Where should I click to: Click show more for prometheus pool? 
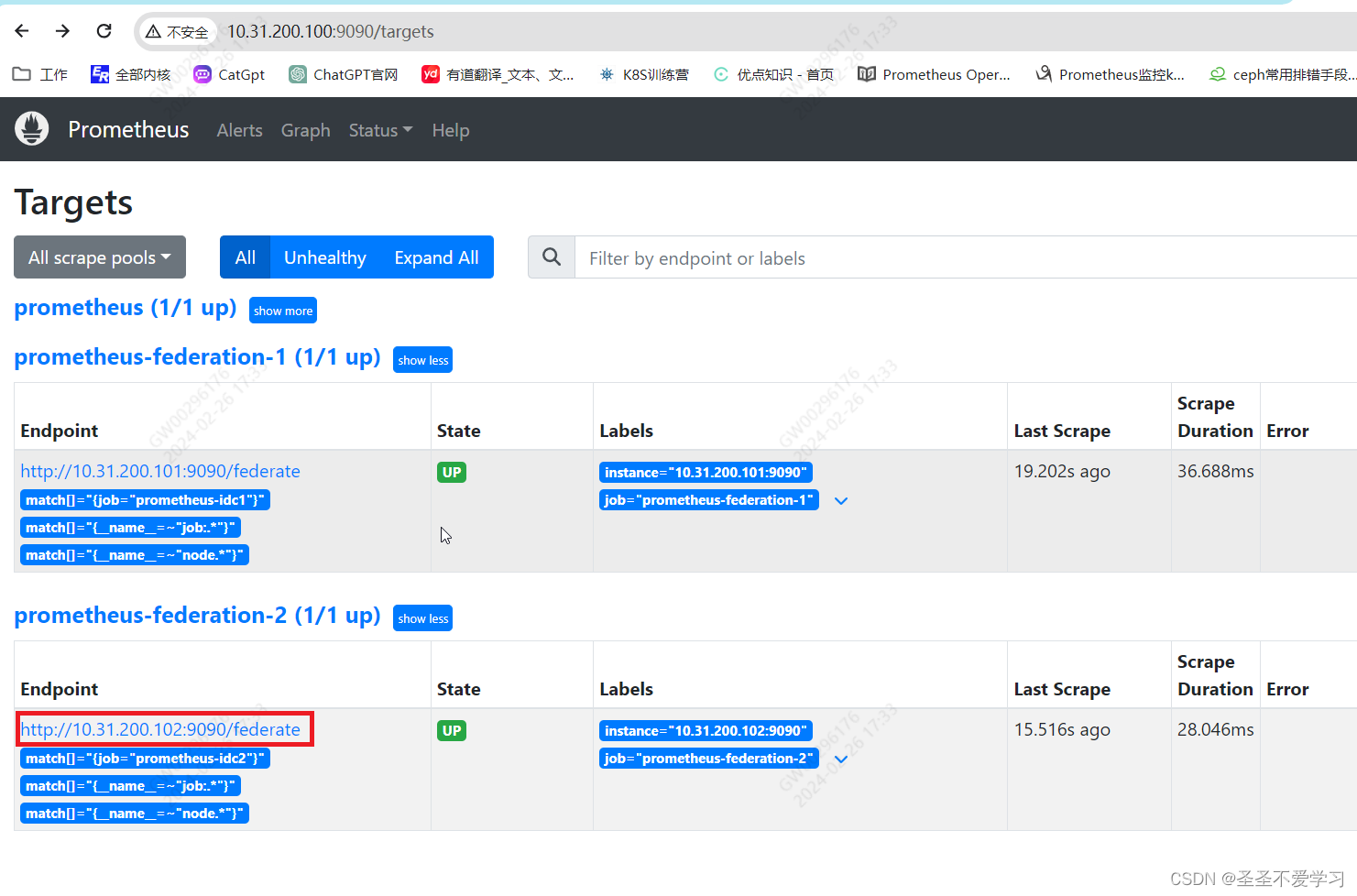coord(283,311)
